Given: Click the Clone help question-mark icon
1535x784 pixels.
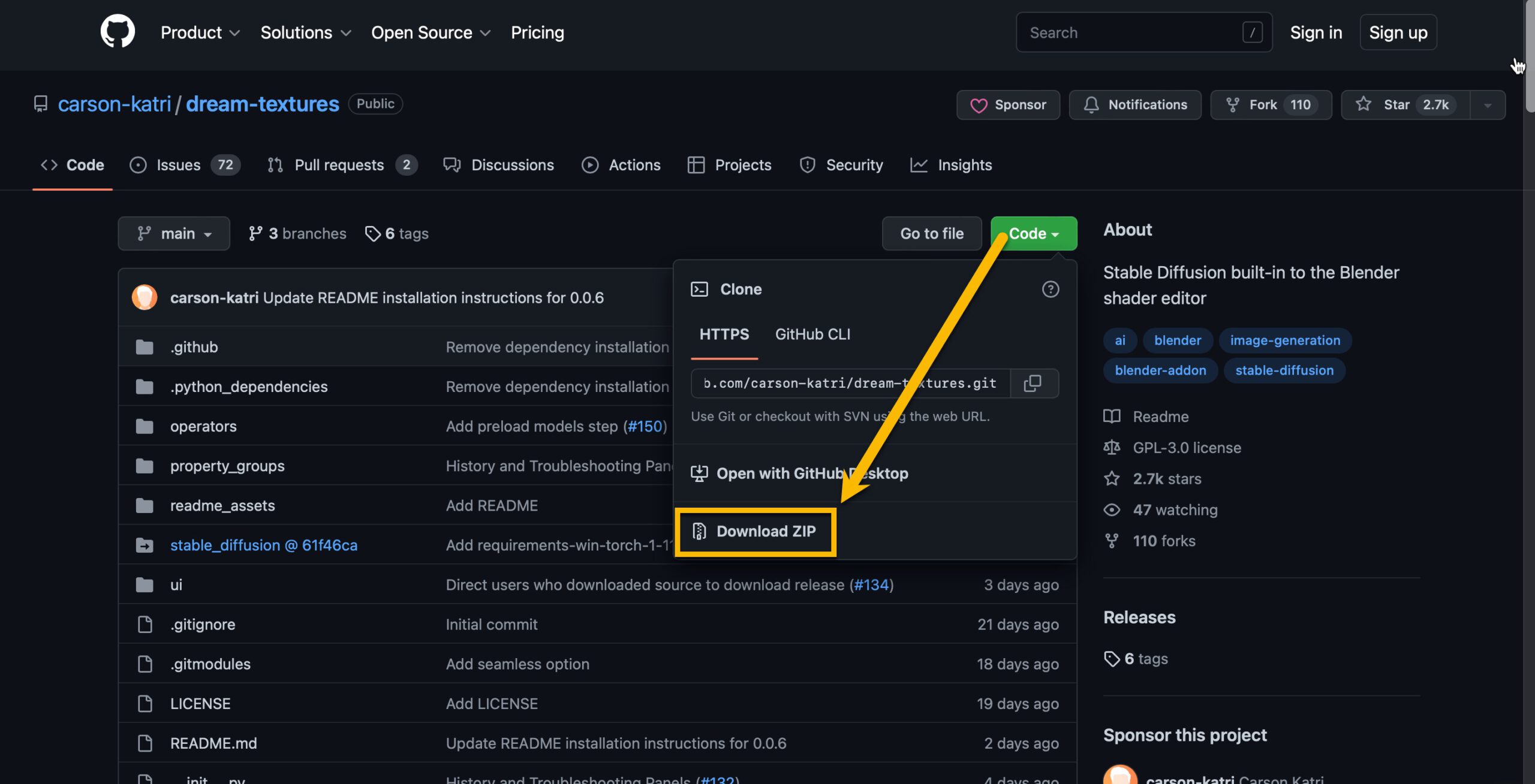Looking at the screenshot, I should pyautogui.click(x=1050, y=290).
